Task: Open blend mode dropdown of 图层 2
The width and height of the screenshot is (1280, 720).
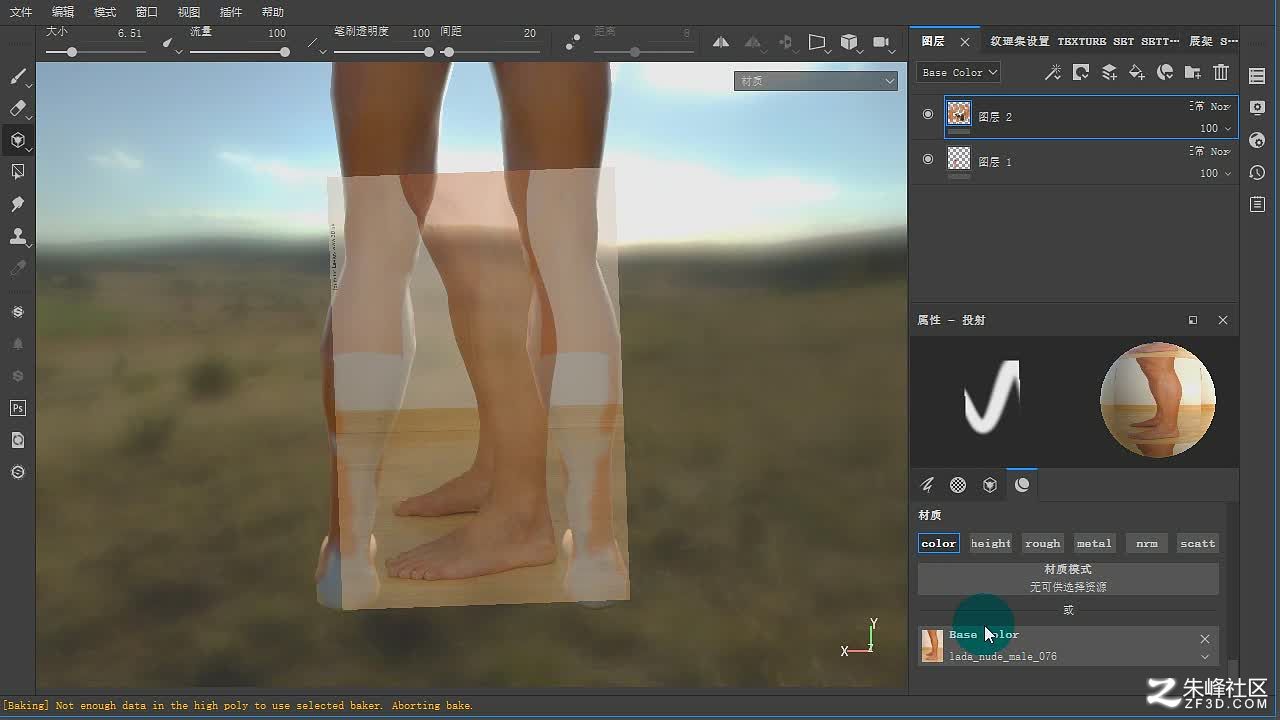Action: pyautogui.click(x=1209, y=106)
